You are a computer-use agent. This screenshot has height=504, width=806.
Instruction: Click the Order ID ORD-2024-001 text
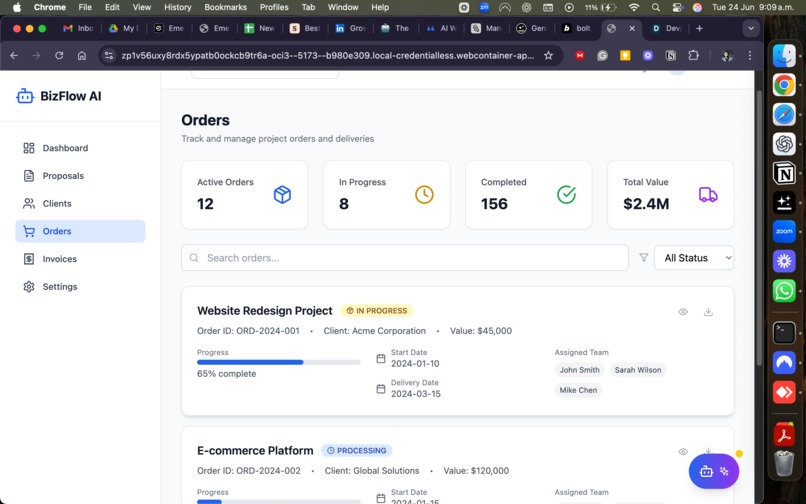[x=248, y=331]
